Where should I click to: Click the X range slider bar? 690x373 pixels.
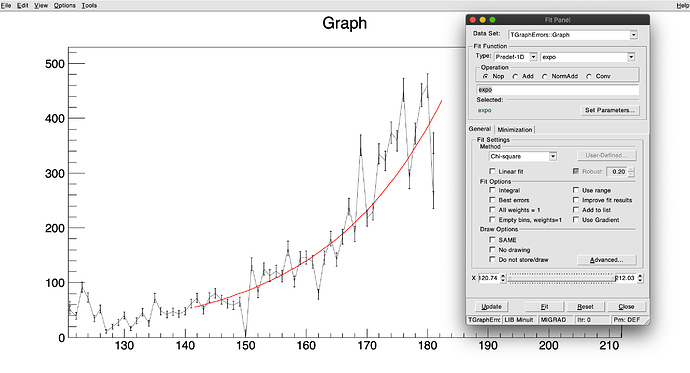tap(561, 278)
